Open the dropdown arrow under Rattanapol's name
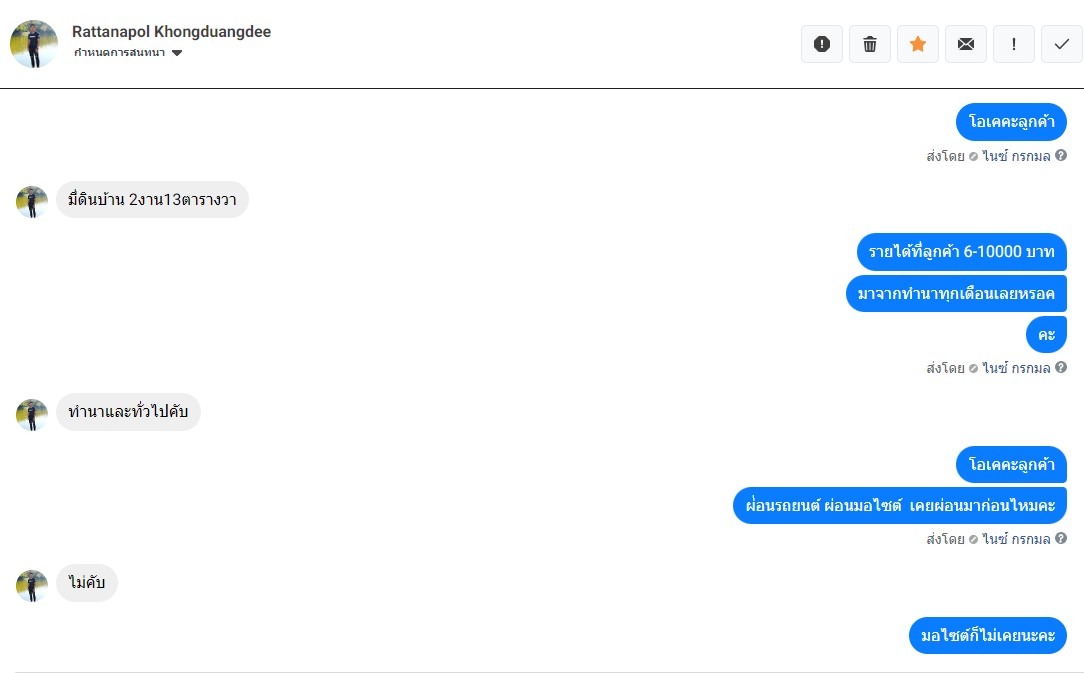1084x673 pixels. pos(177,53)
